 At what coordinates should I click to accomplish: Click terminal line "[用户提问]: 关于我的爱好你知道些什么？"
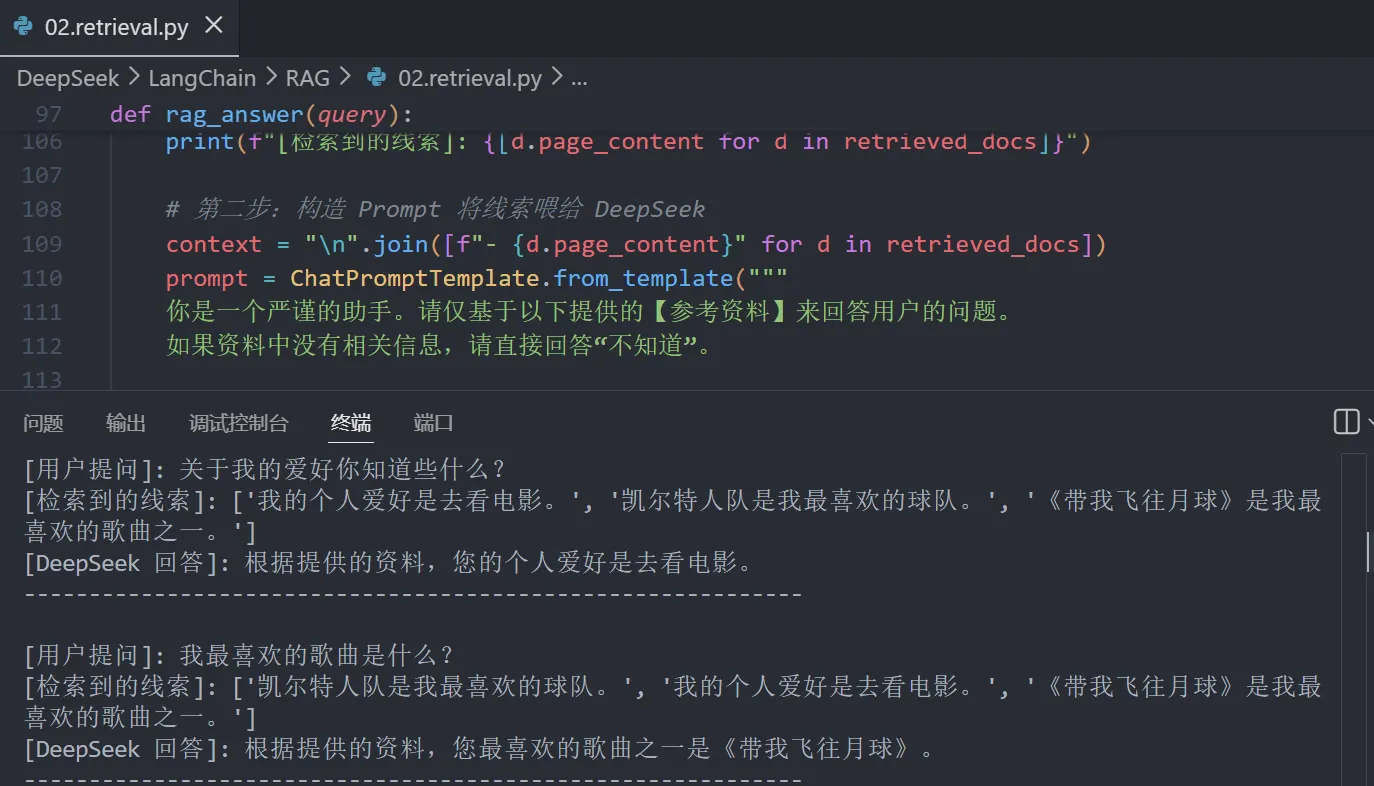(267, 469)
